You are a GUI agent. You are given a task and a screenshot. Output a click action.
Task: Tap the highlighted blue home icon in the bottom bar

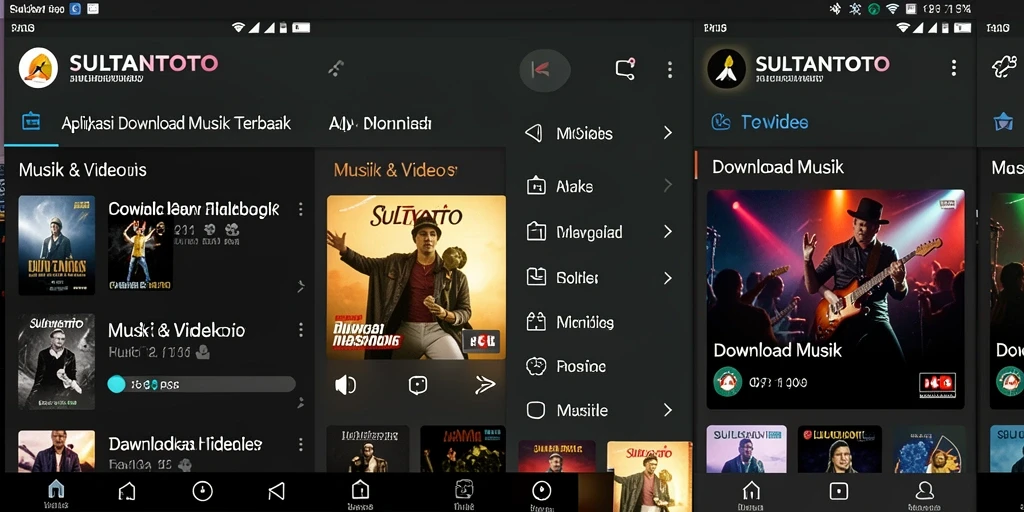pos(57,489)
